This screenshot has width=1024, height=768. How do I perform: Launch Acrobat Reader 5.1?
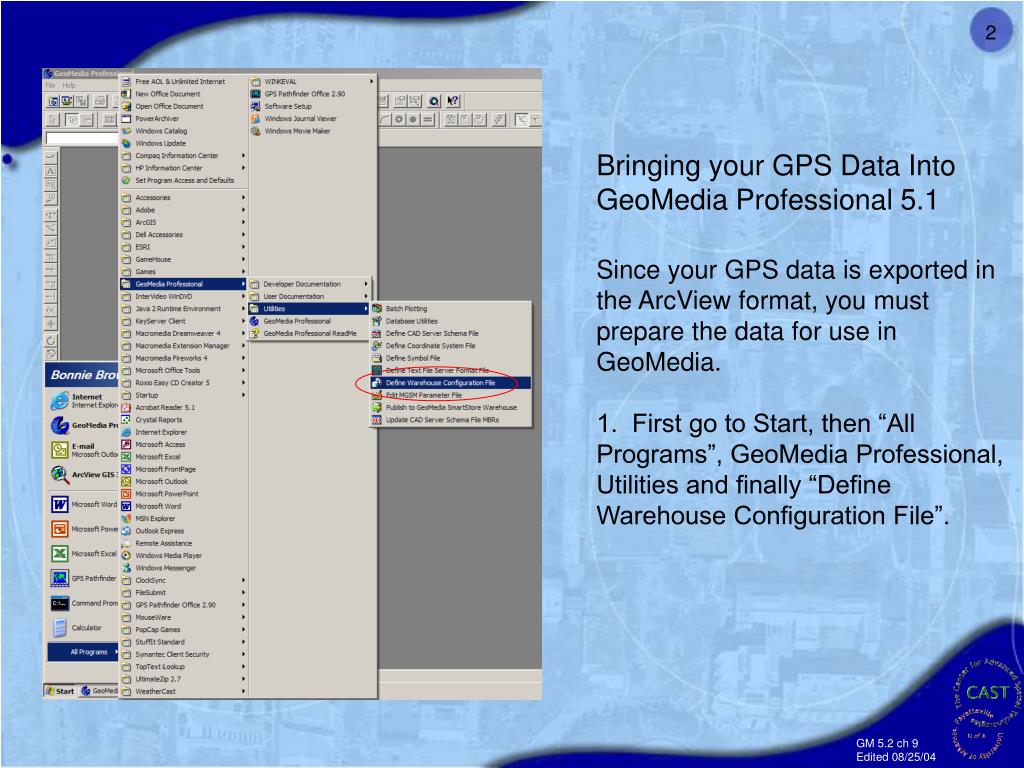pos(184,408)
